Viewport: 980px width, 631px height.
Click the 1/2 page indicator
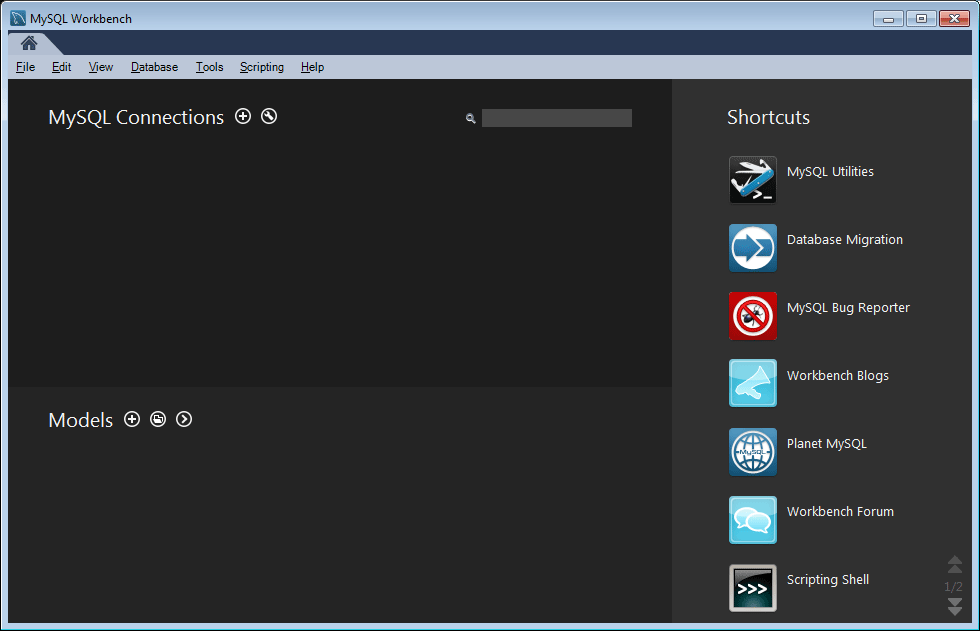click(953, 587)
